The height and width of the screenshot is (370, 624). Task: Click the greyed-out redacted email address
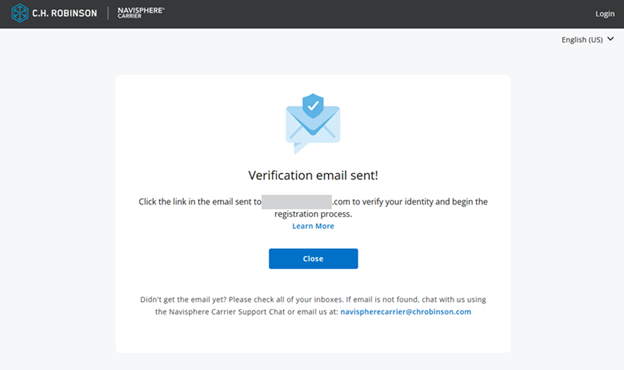(x=296, y=202)
